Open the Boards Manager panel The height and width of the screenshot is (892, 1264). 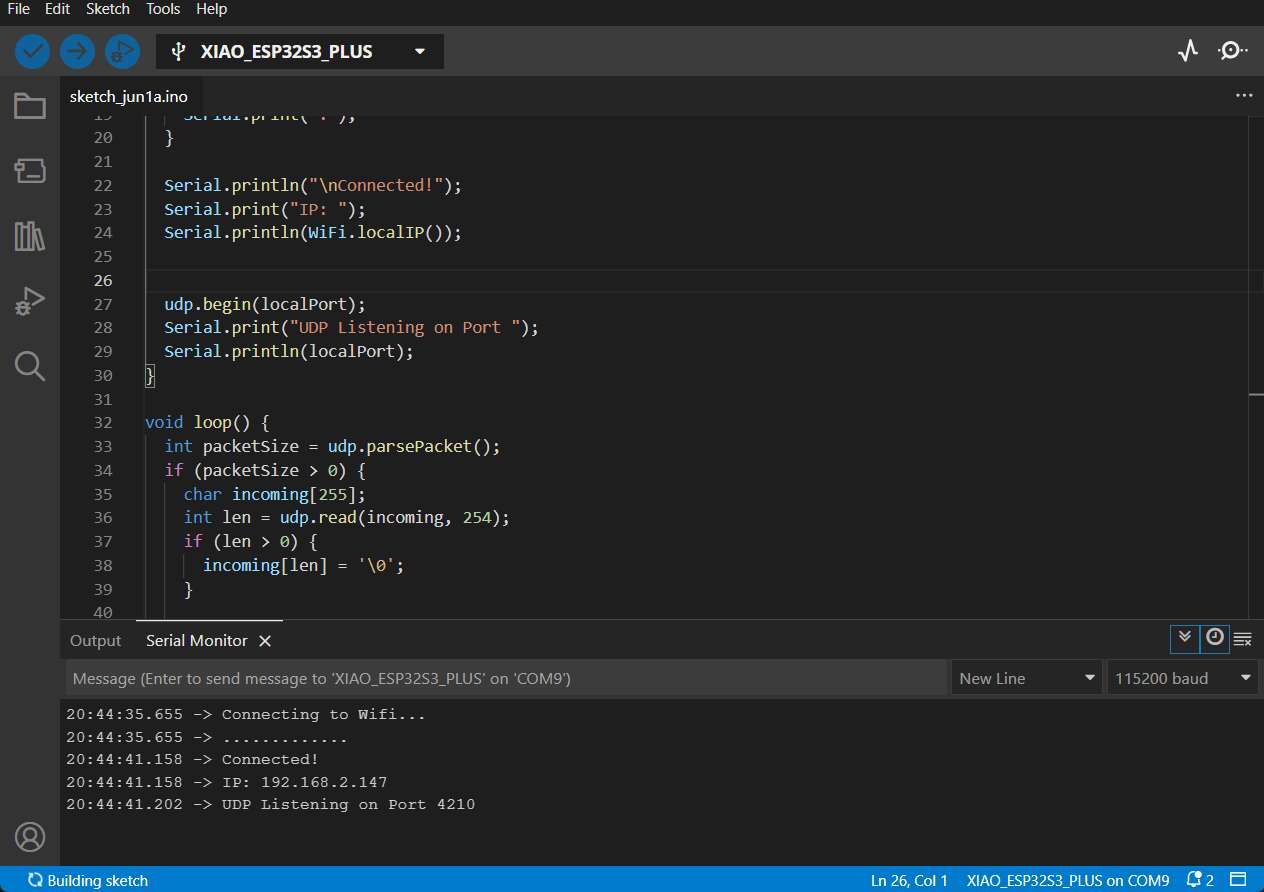[30, 171]
